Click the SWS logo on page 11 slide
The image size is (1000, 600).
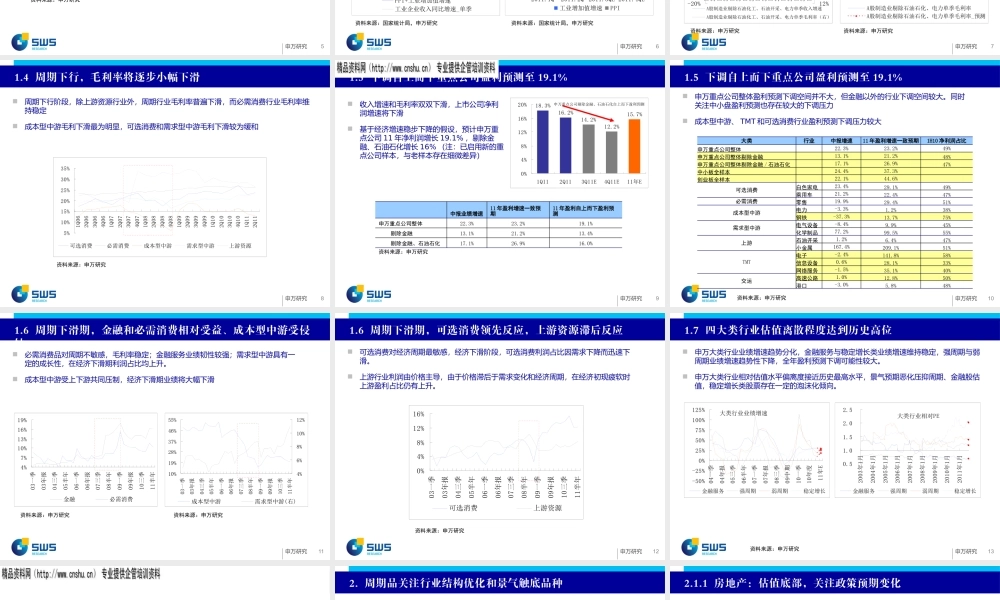coord(34,547)
